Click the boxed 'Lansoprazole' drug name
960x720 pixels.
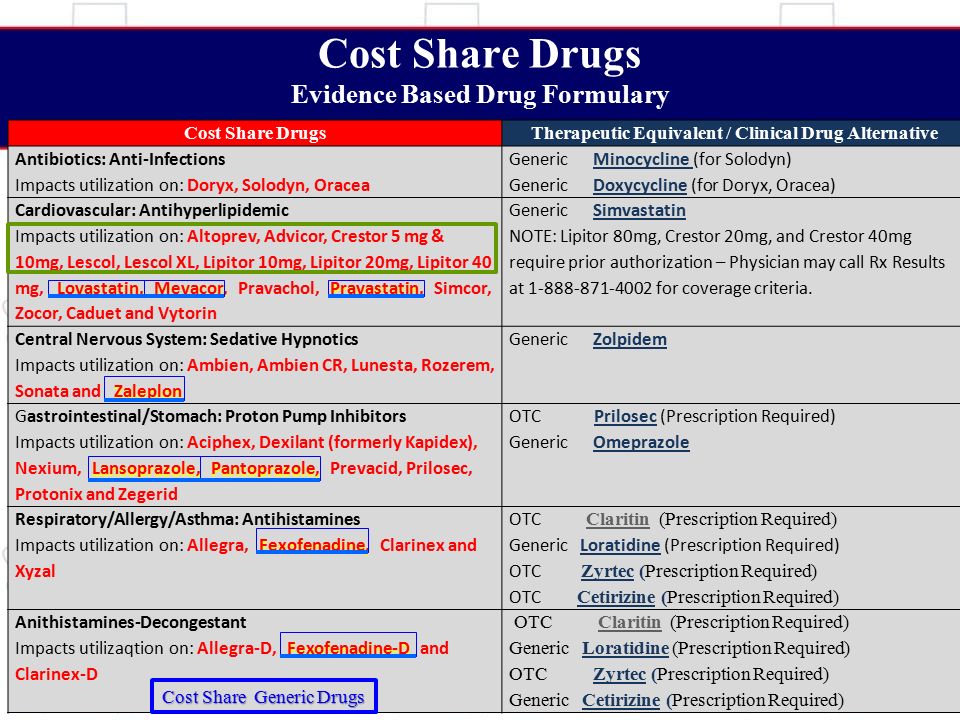[x=145, y=468]
